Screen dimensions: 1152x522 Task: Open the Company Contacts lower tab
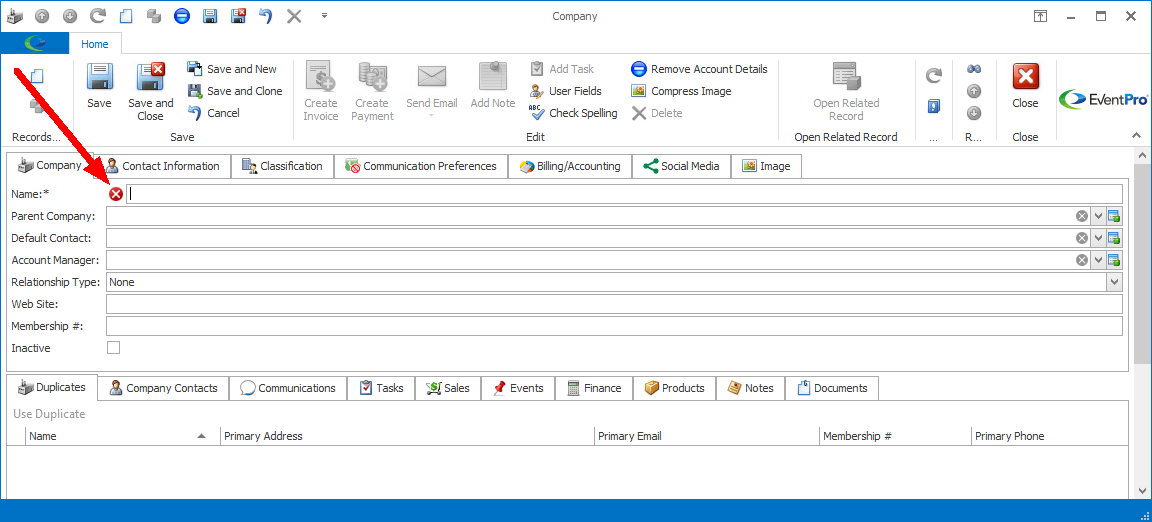coord(163,388)
